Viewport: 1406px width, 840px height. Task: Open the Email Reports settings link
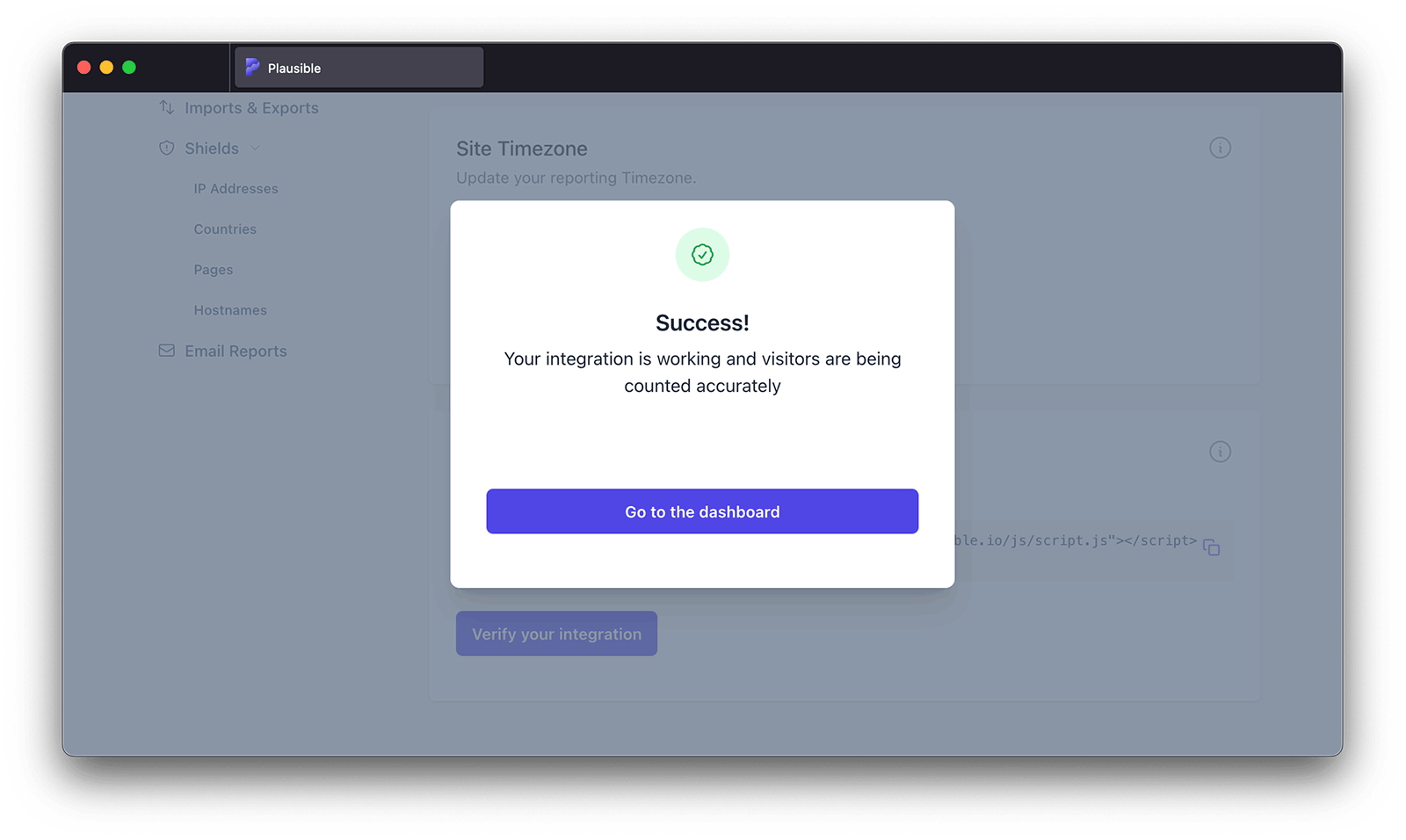click(x=236, y=351)
